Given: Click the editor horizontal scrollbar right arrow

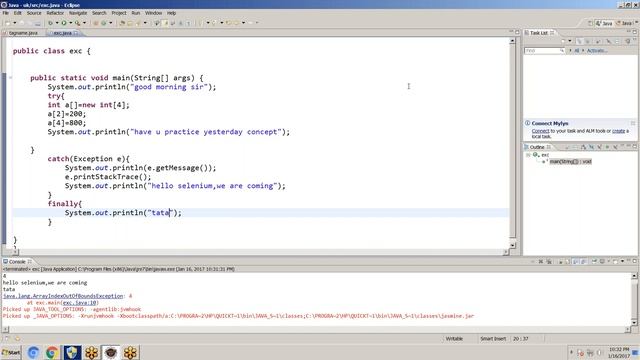Looking at the screenshot, I should point(506,252).
